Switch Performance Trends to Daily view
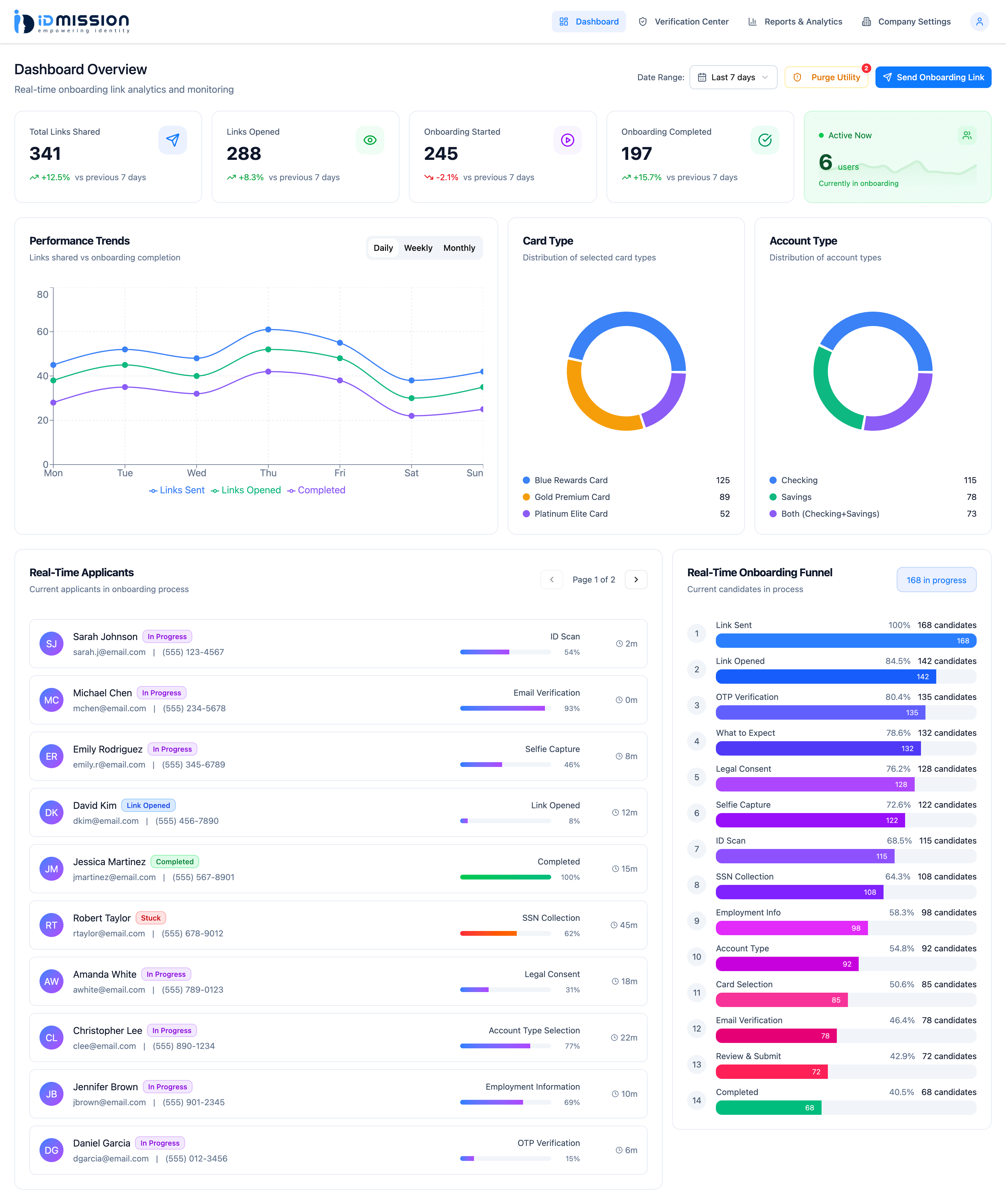Image resolution: width=1006 pixels, height=1204 pixels. point(383,248)
